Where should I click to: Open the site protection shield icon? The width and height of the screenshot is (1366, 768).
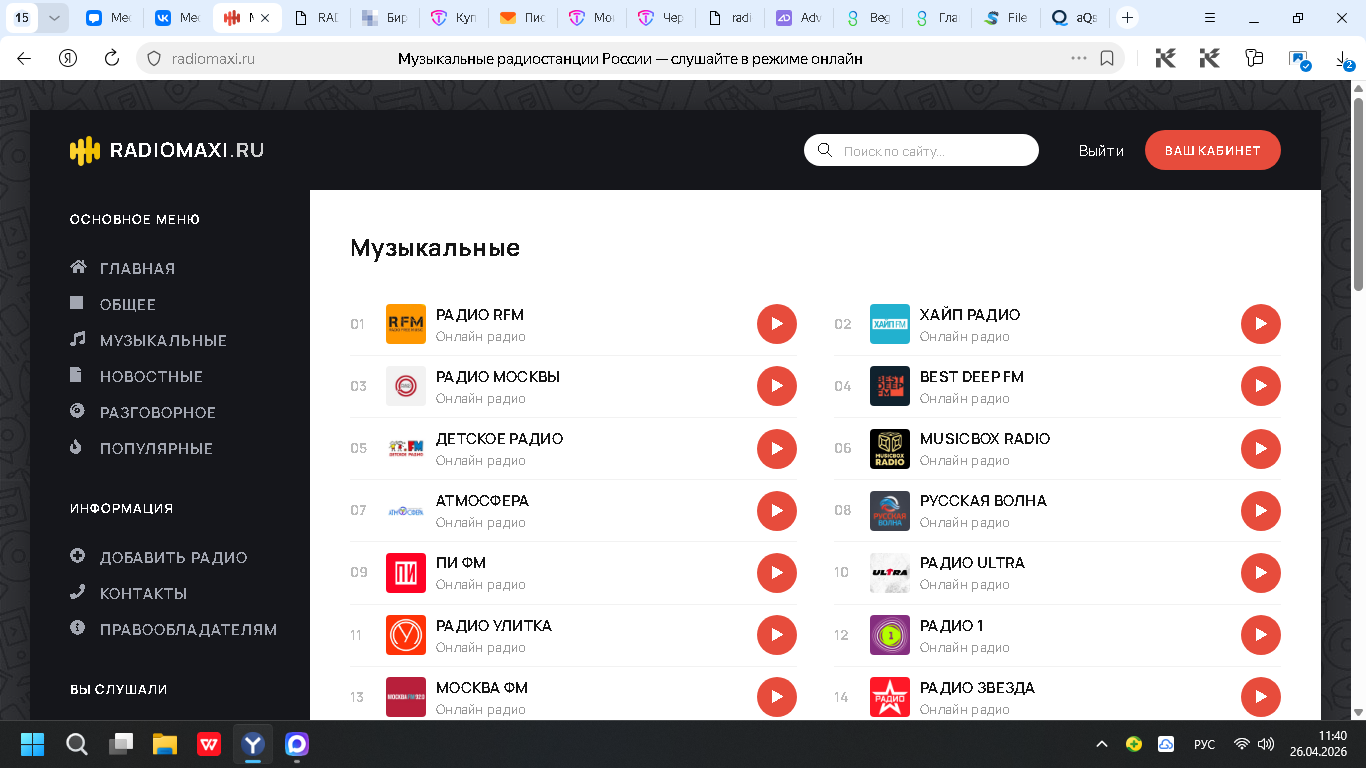pos(154,59)
